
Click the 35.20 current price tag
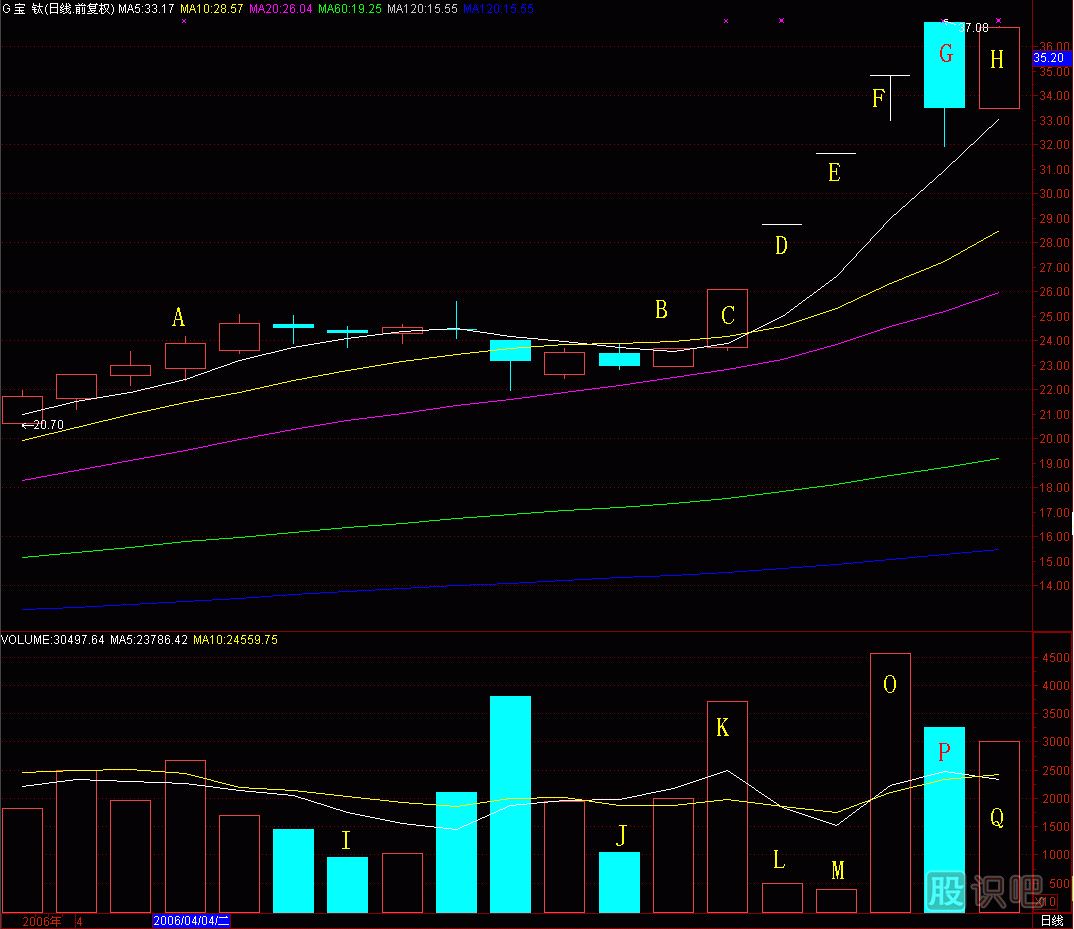tap(1049, 58)
